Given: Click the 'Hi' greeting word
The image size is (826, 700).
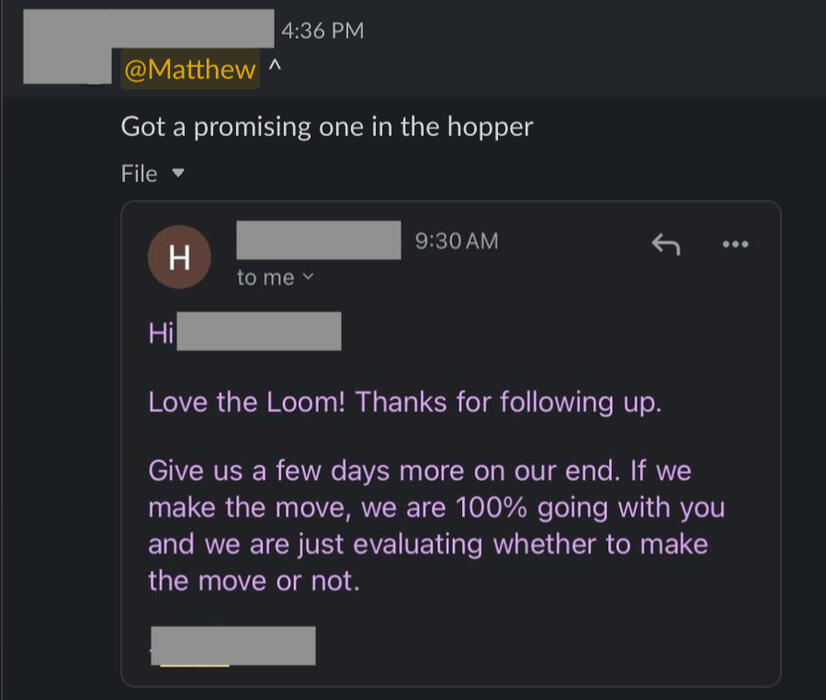Looking at the screenshot, I should [161, 333].
